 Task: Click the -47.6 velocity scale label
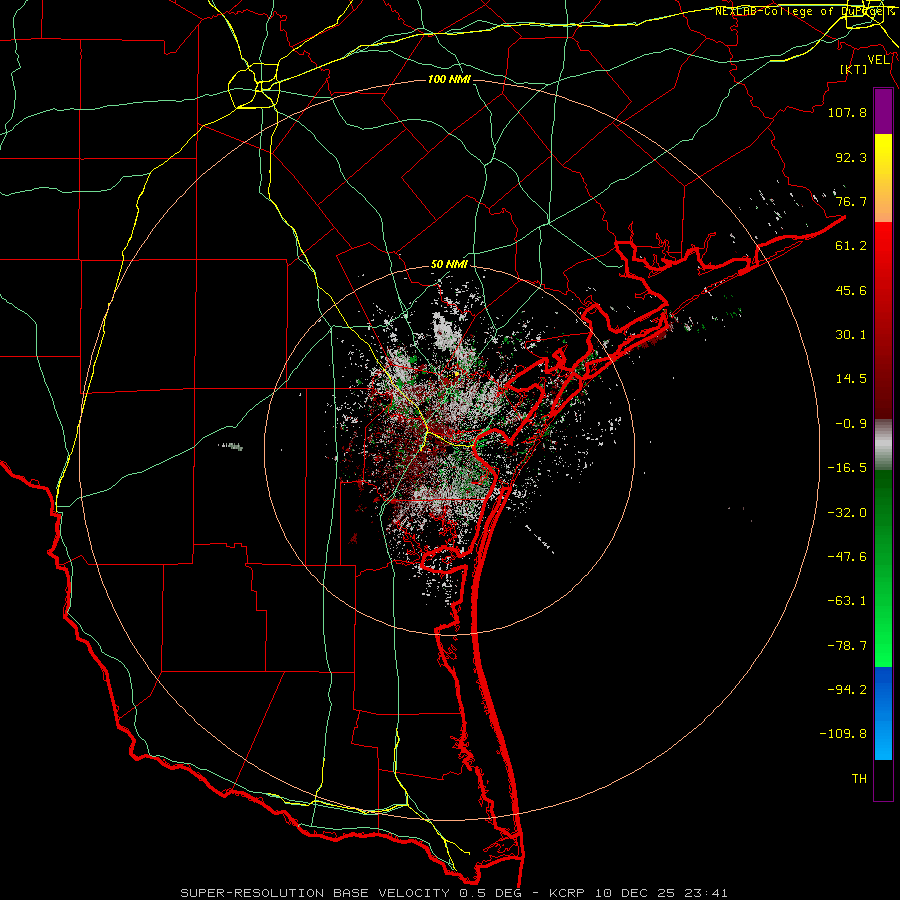[847, 557]
